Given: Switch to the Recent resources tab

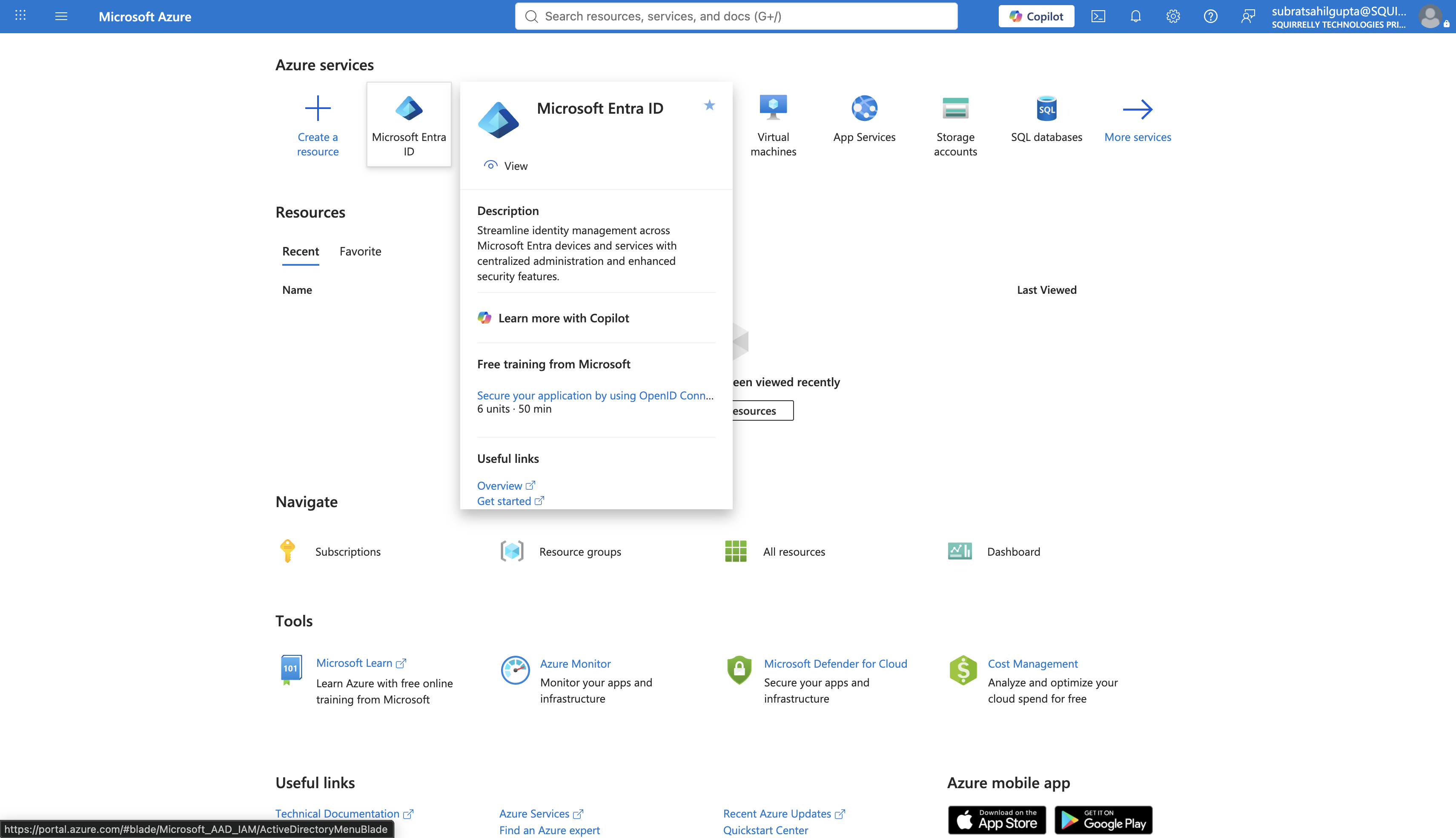Looking at the screenshot, I should (300, 252).
